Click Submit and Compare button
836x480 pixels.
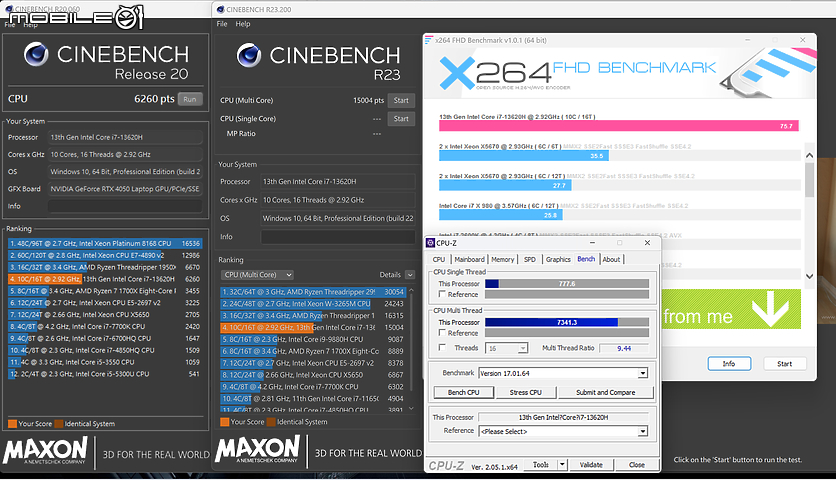tap(606, 393)
